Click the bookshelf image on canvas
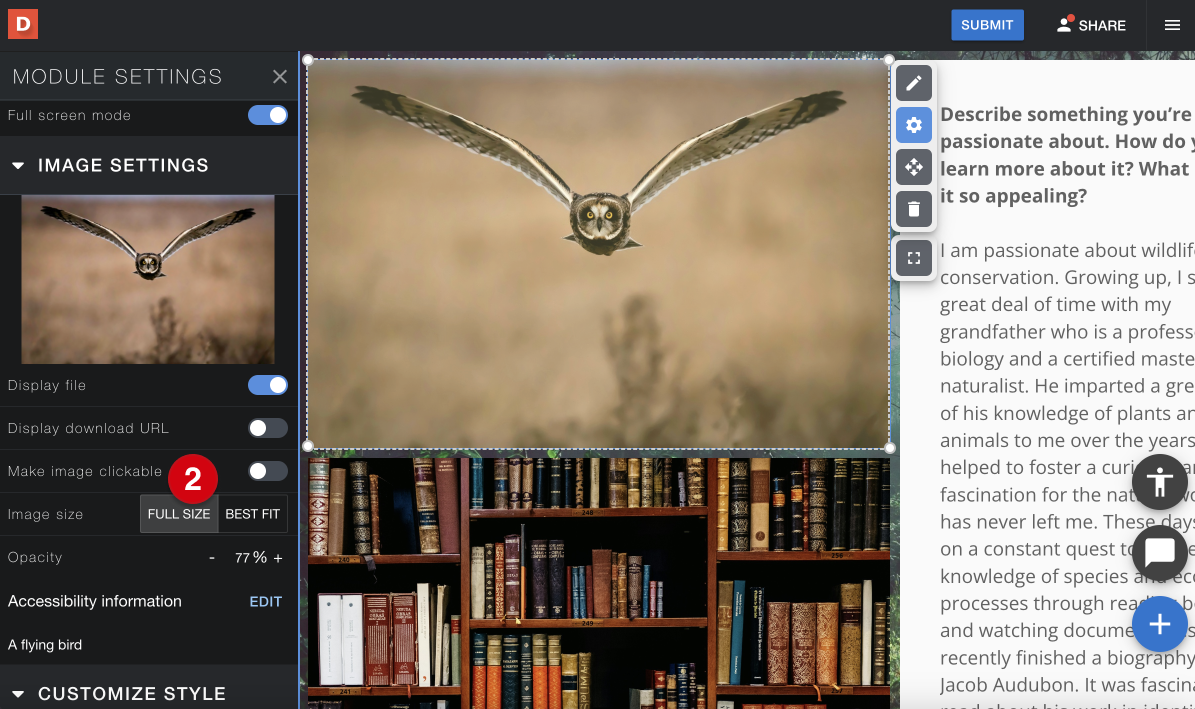Viewport: 1195px width, 709px height. 598,583
